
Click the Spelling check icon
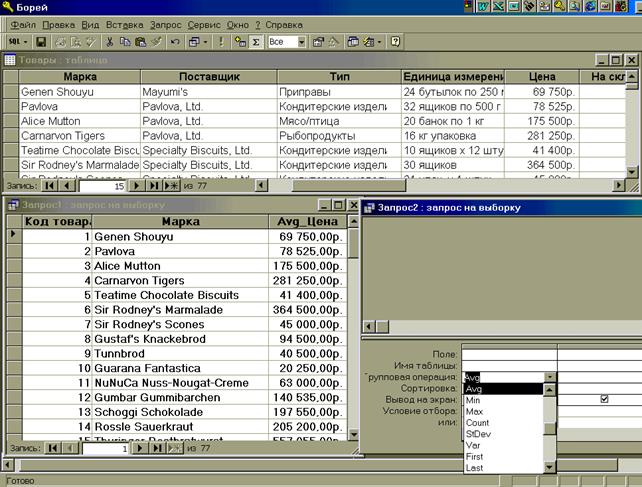click(x=91, y=42)
